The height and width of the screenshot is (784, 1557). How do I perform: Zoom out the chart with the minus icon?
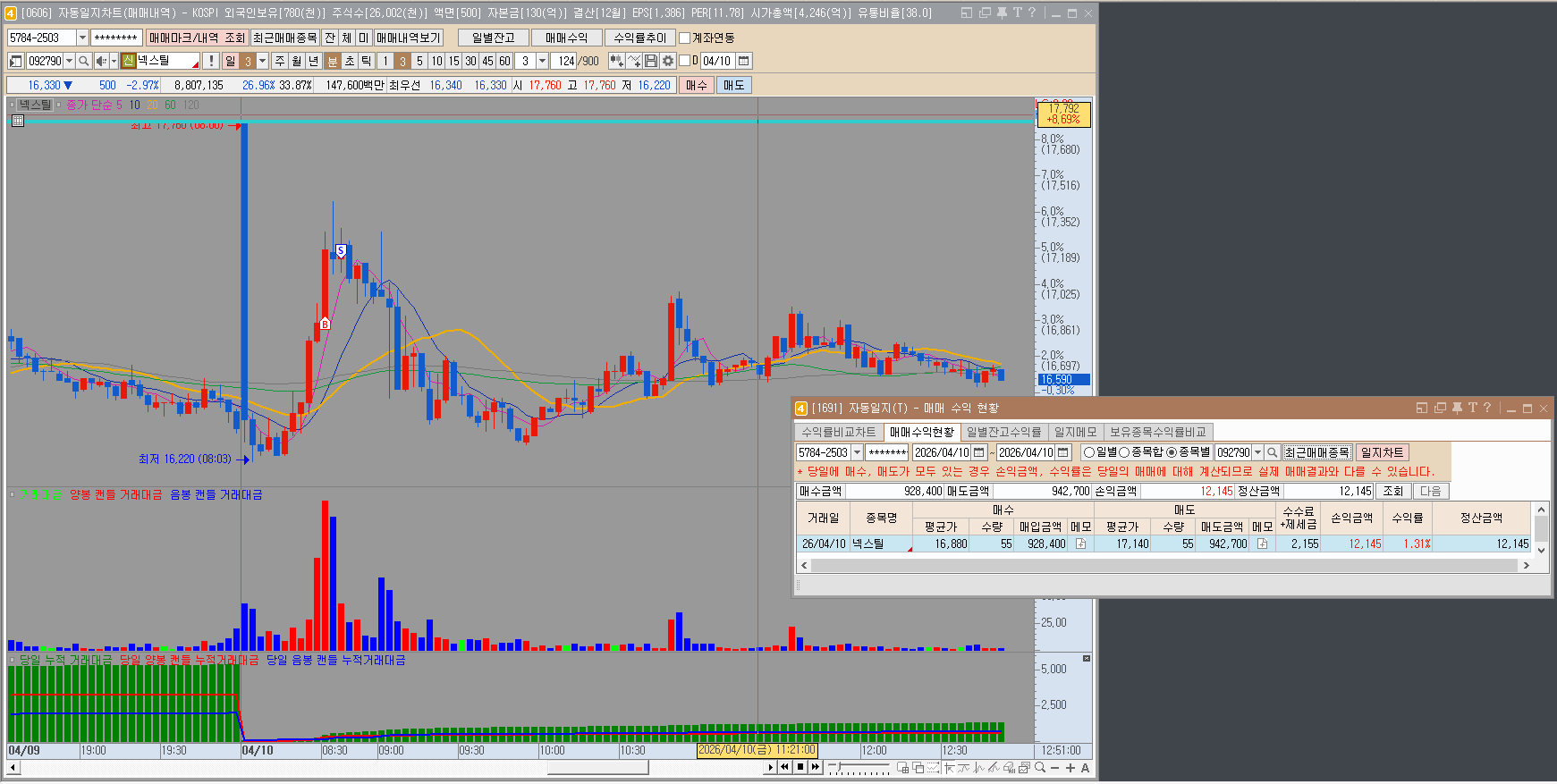pos(1055,767)
